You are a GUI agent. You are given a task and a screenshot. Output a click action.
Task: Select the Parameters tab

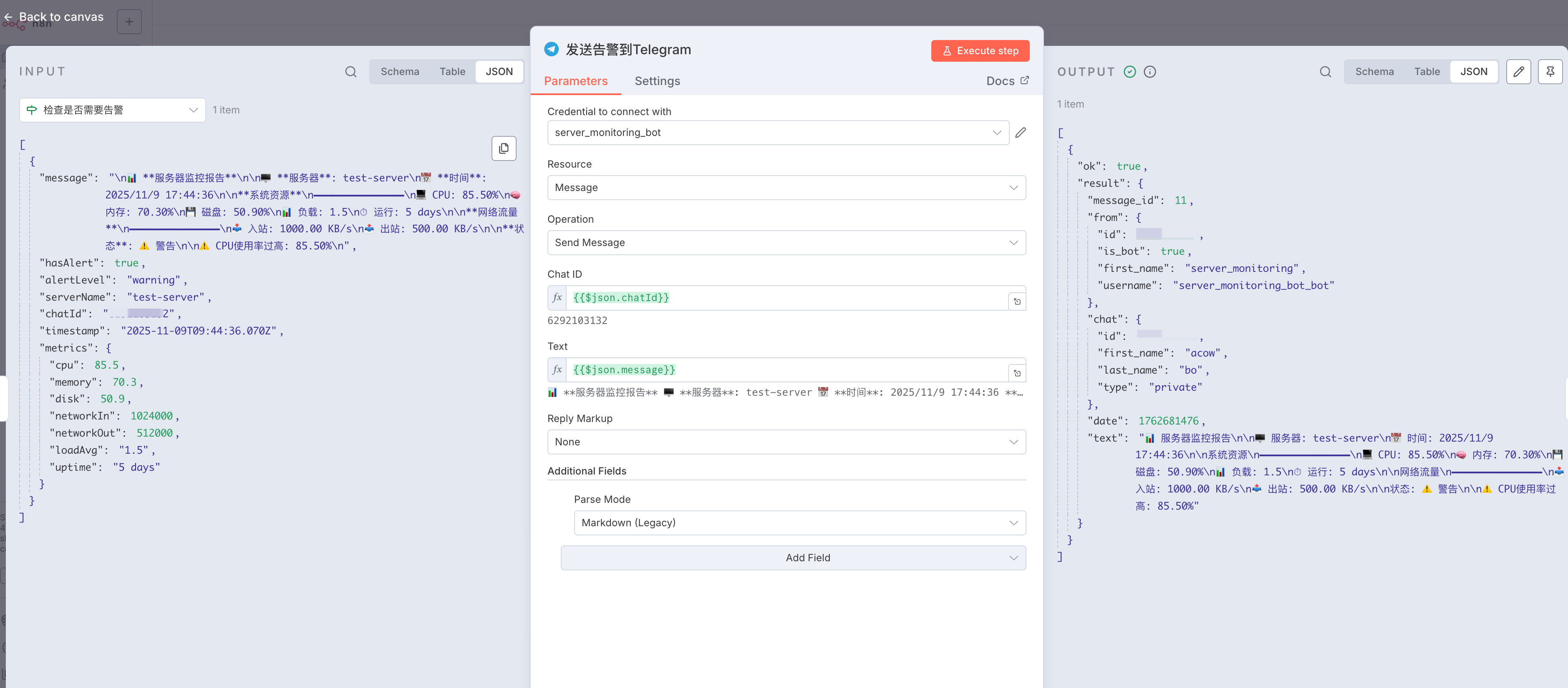[575, 81]
